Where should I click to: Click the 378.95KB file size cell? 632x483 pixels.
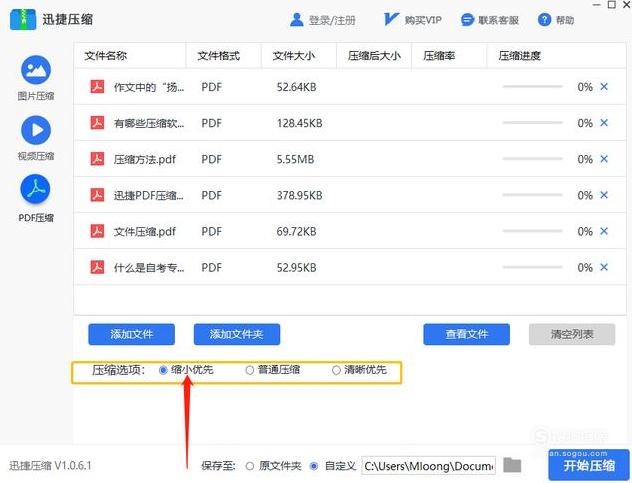(x=299, y=196)
